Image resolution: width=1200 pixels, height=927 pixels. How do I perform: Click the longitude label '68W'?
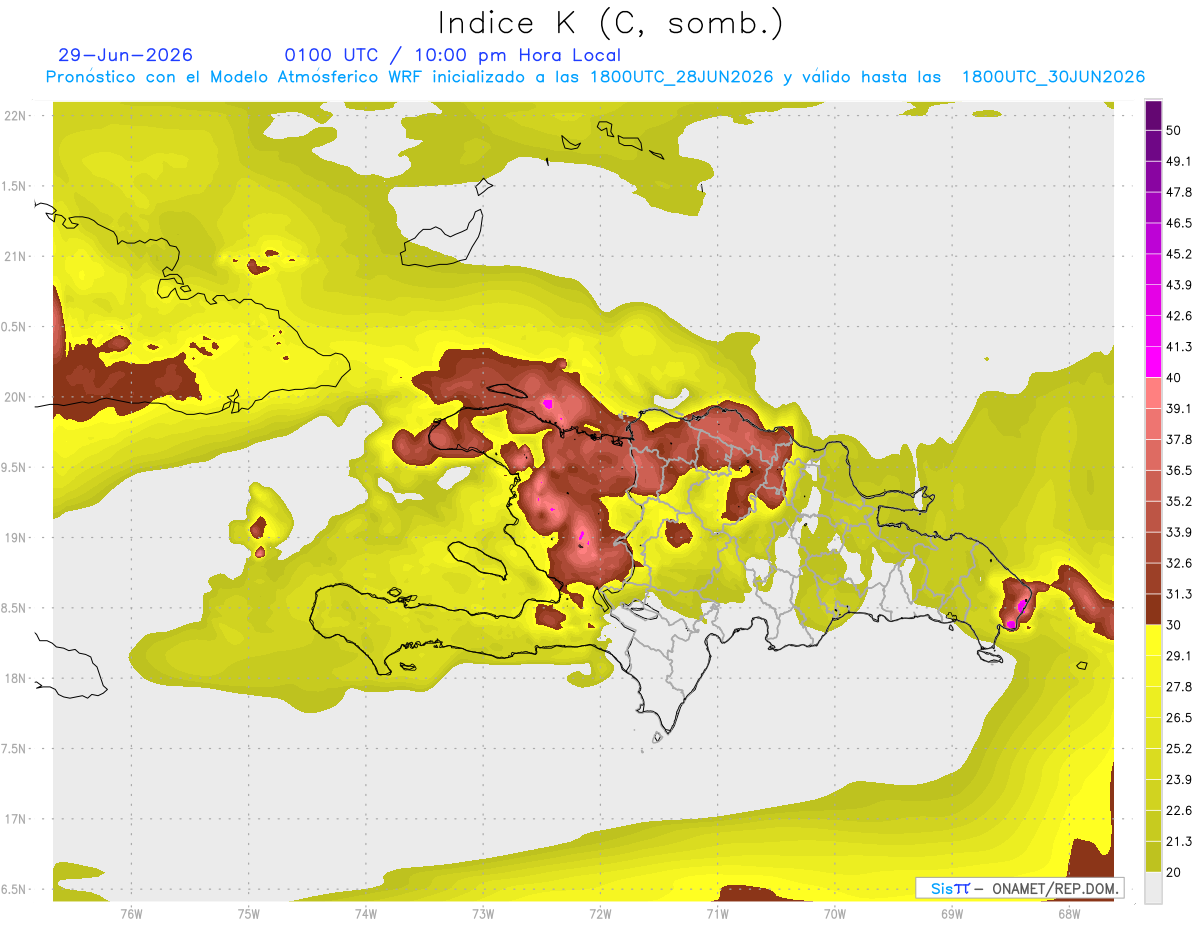click(1069, 913)
